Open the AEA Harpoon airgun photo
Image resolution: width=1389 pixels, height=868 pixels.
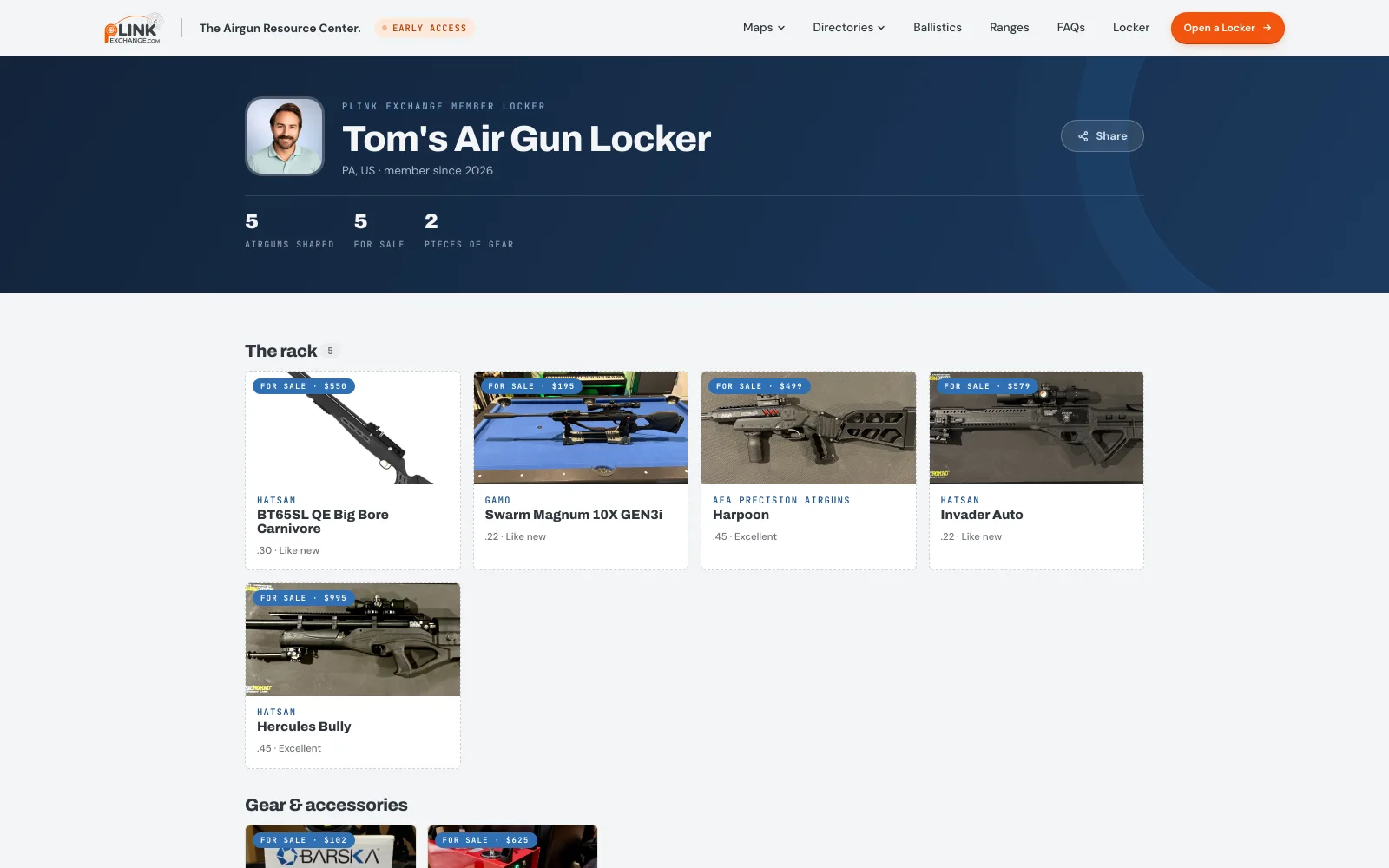808,428
